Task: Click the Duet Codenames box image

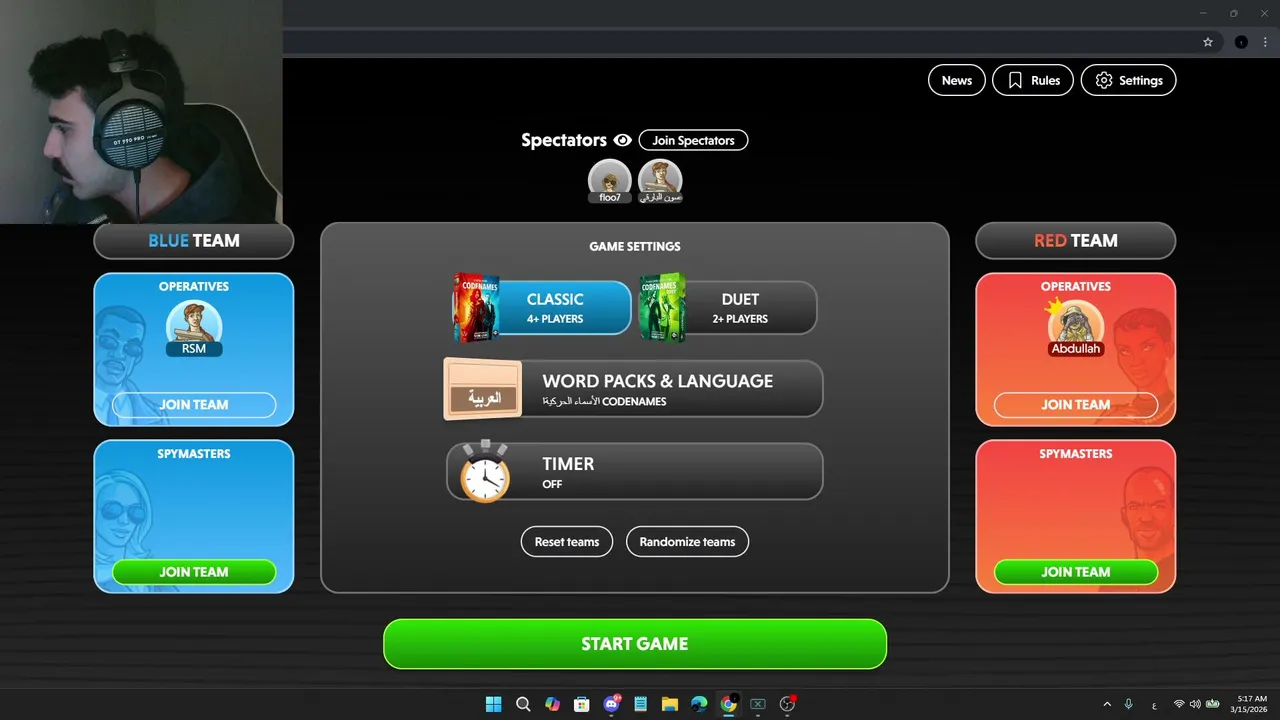Action: (662, 307)
